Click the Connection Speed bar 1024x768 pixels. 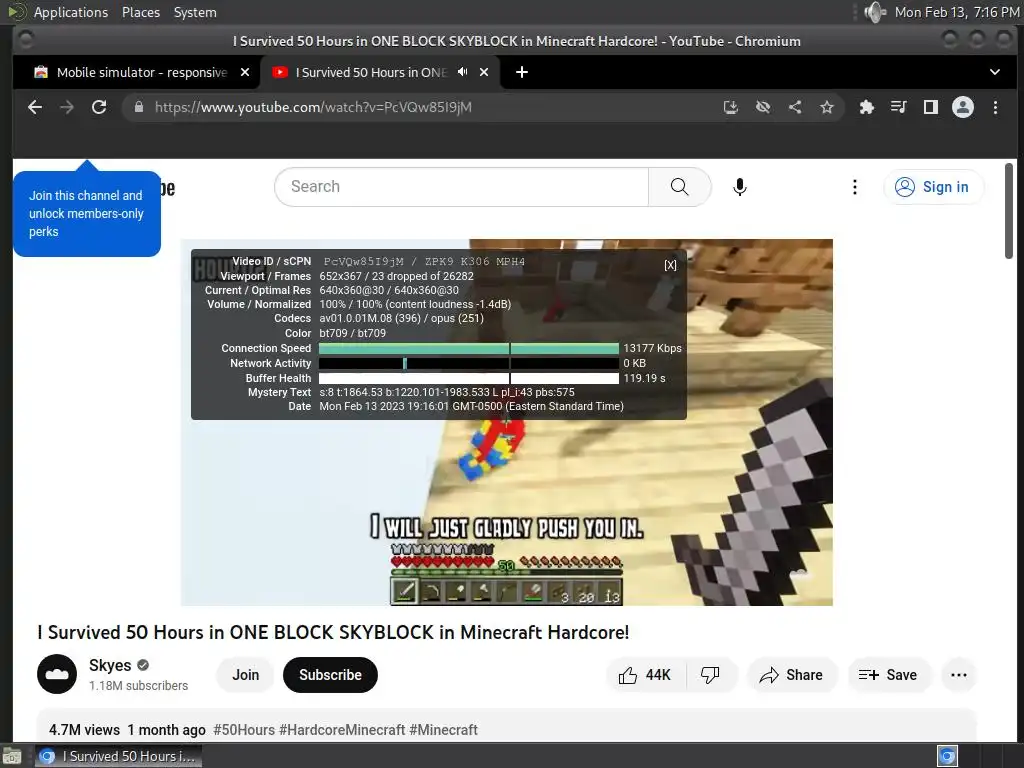[x=469, y=348]
